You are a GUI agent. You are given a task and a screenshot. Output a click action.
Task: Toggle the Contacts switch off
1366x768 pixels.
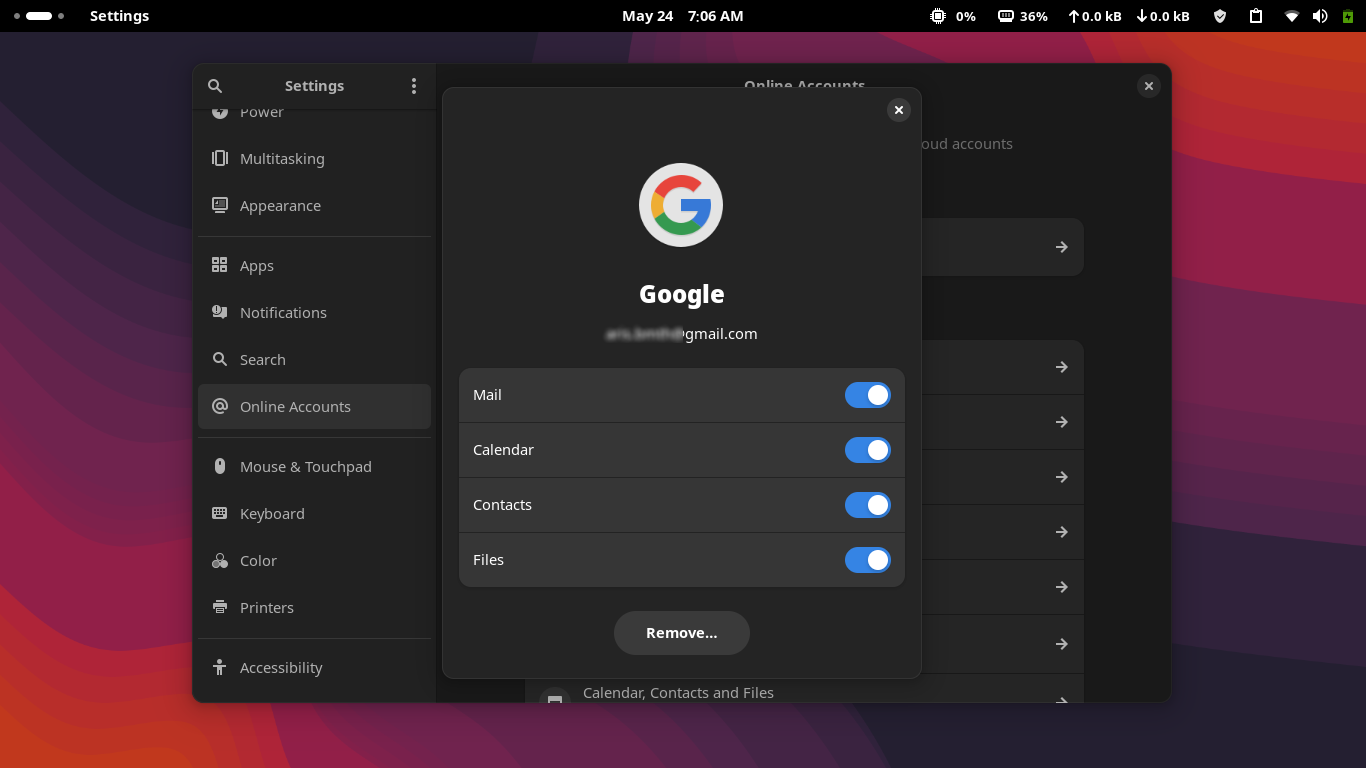[x=867, y=505]
